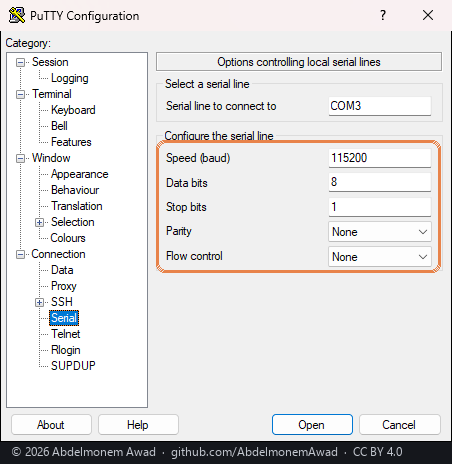Click the 'Speed (baud)' label

click(x=198, y=158)
